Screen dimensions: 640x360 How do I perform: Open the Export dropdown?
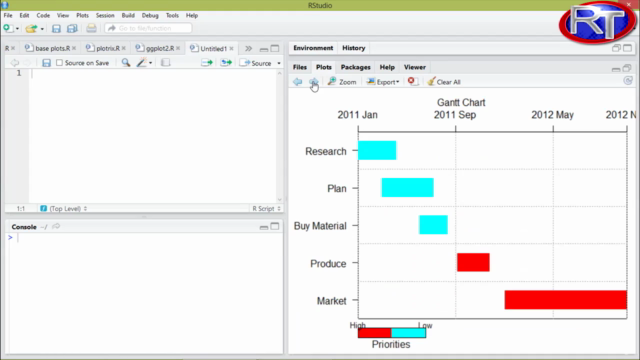click(x=382, y=82)
